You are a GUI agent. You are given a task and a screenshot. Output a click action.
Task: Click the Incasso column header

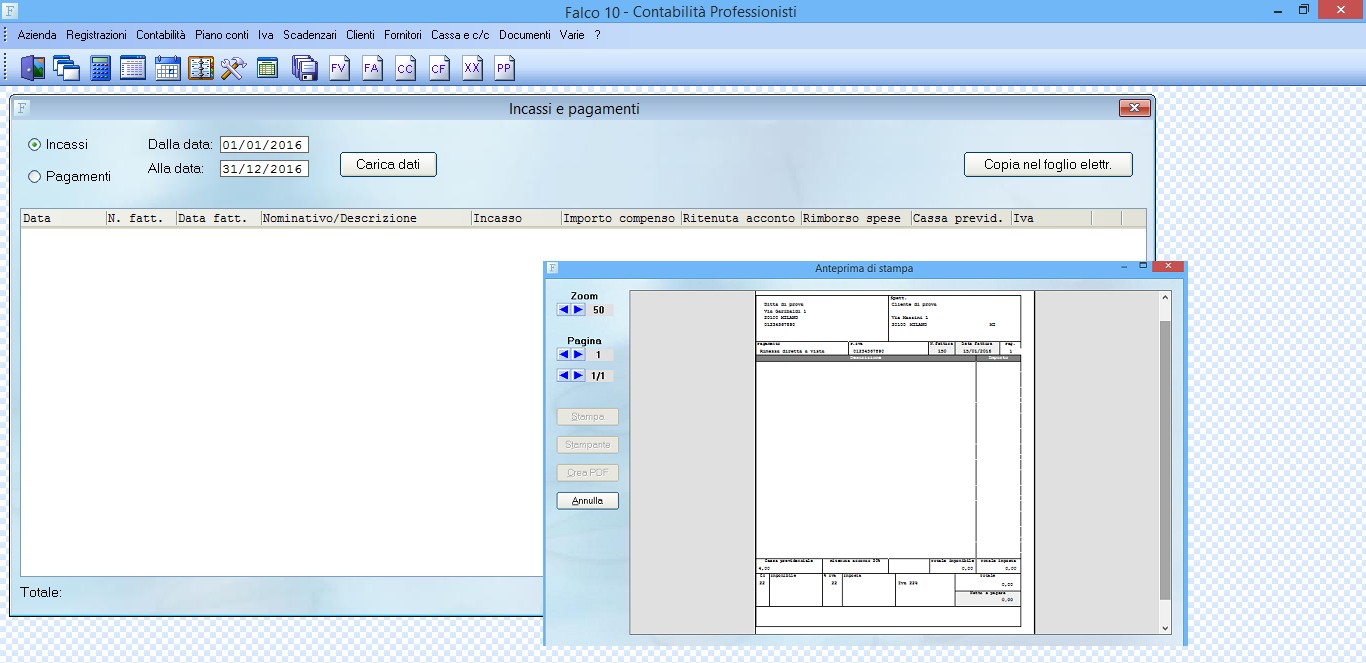click(x=516, y=218)
